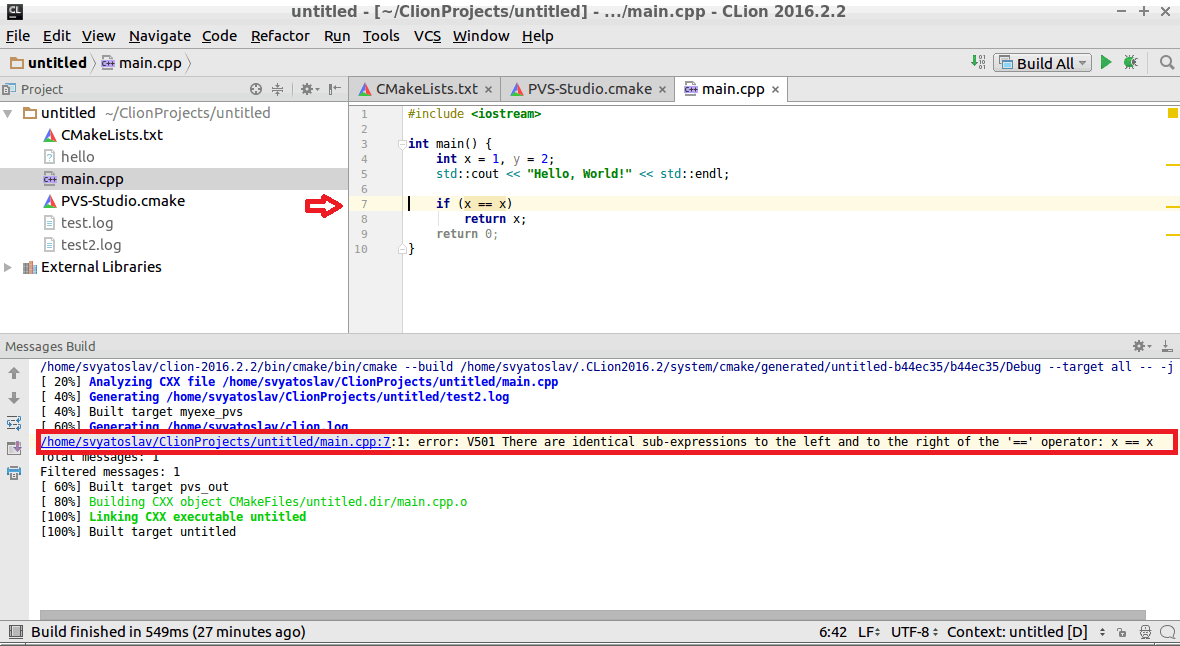The image size is (1180, 646).
Task: Select test2.log in the project tree
Action: coord(90,245)
